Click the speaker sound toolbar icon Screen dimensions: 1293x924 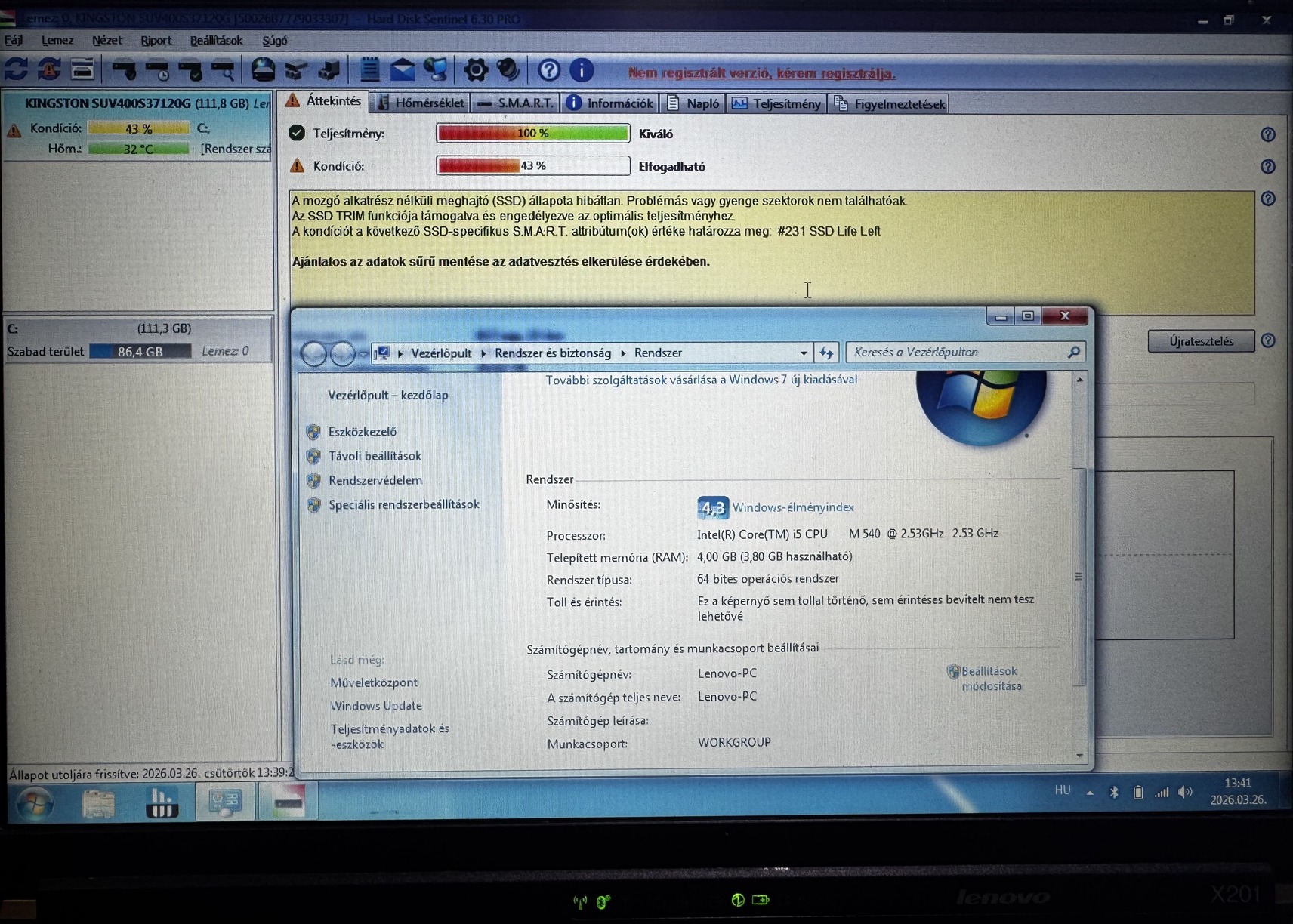(508, 70)
